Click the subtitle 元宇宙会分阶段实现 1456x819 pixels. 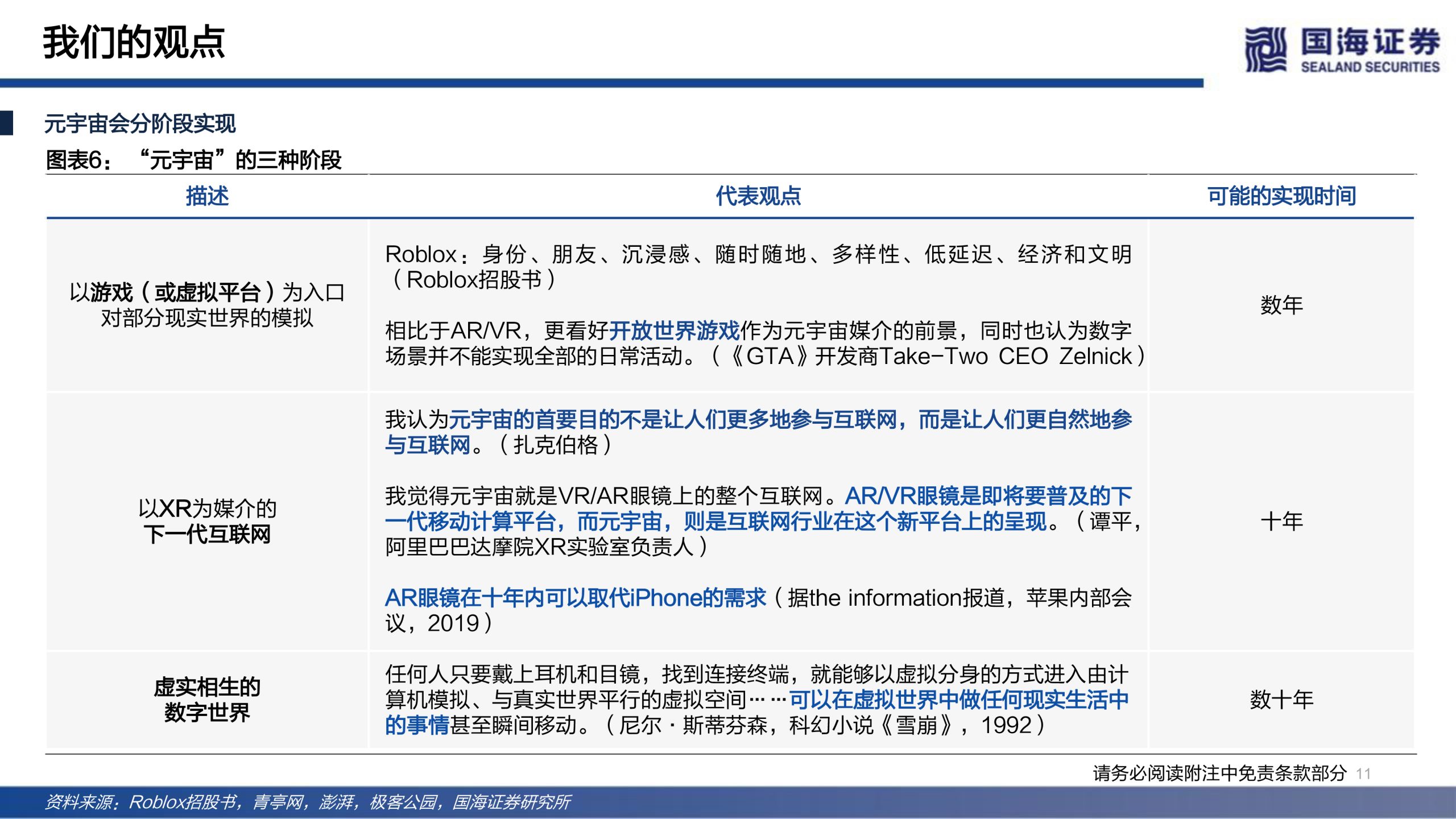140,123
